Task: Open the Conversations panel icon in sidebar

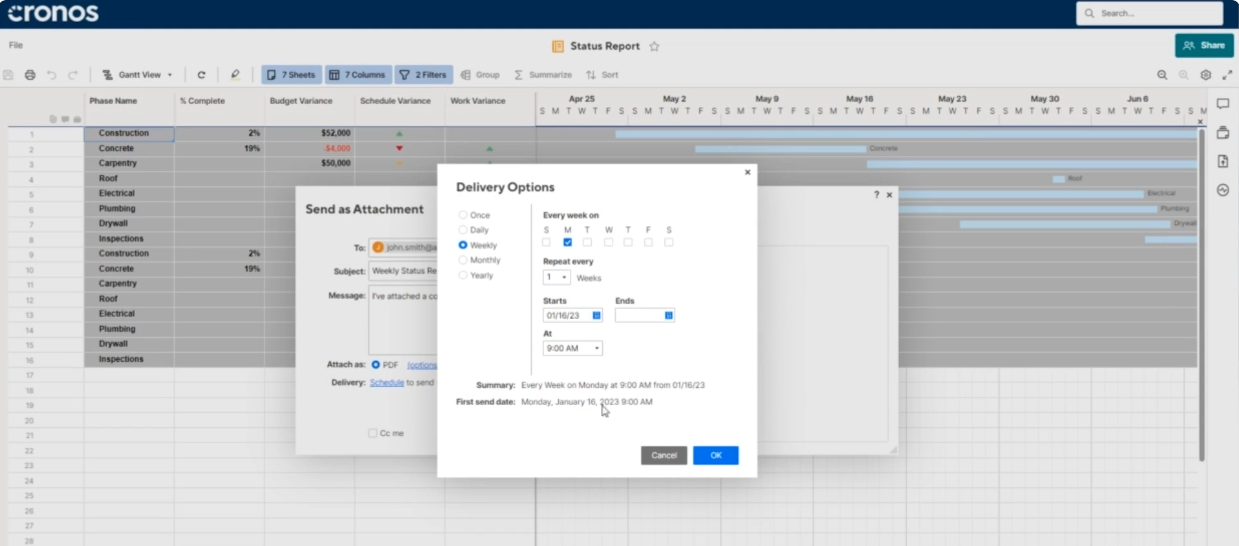Action: click(1223, 104)
